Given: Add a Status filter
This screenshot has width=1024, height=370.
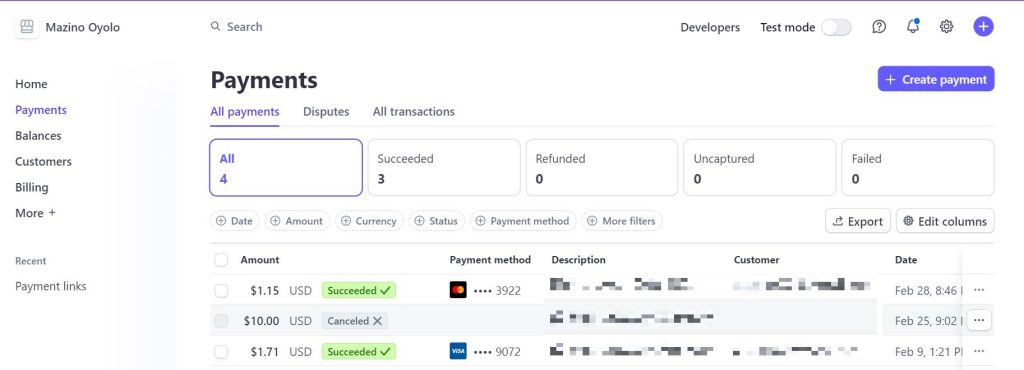Looking at the screenshot, I should pos(437,221).
